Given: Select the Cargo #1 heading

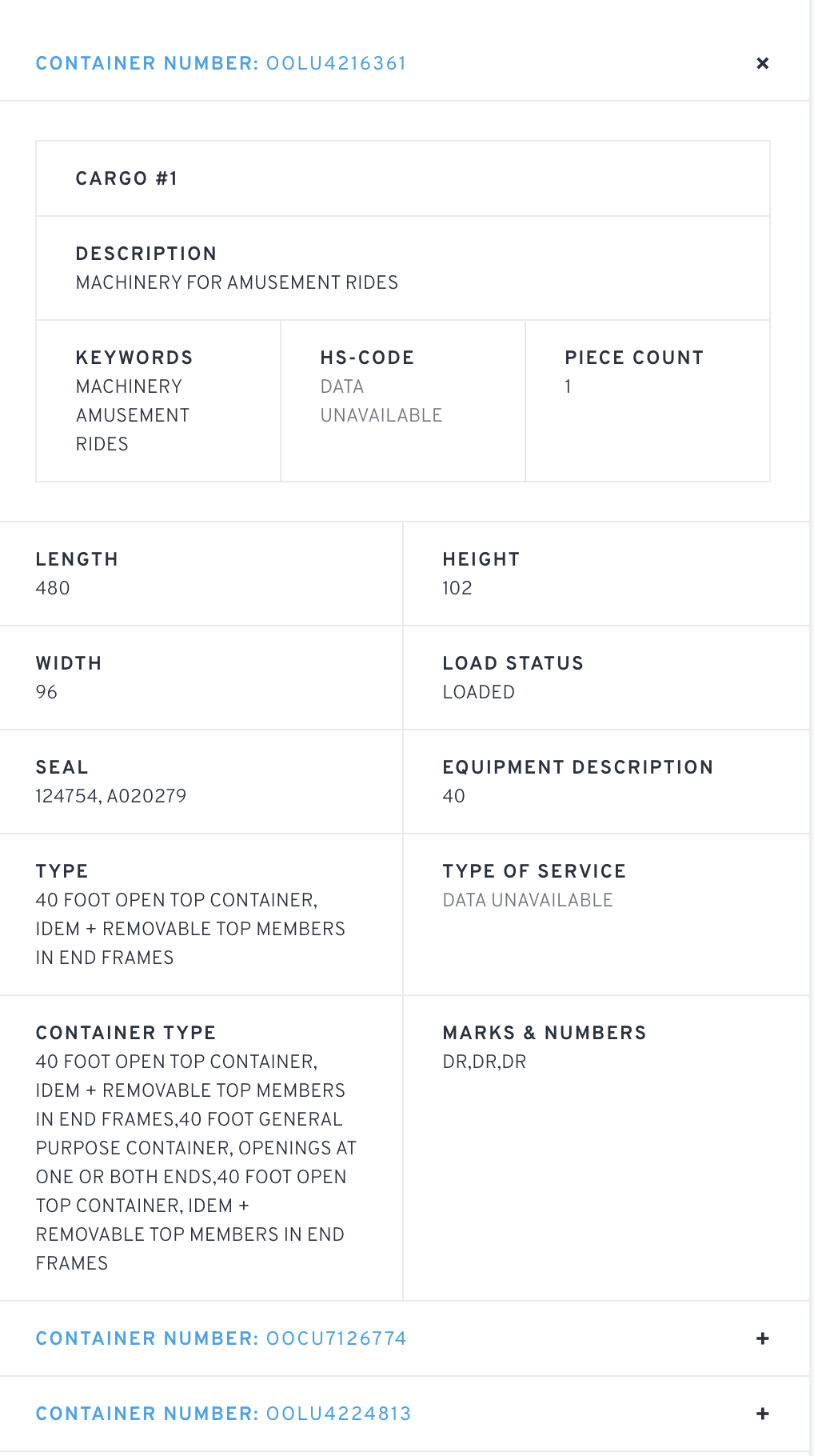Looking at the screenshot, I should pos(126,178).
